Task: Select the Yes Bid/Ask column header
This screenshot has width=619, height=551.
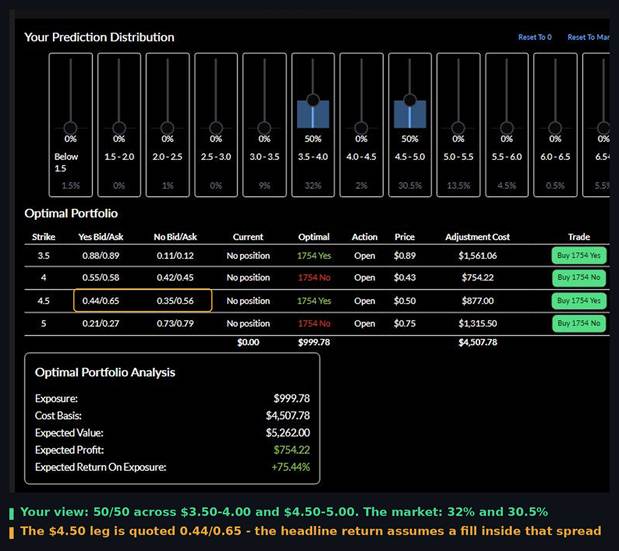Action: point(101,237)
